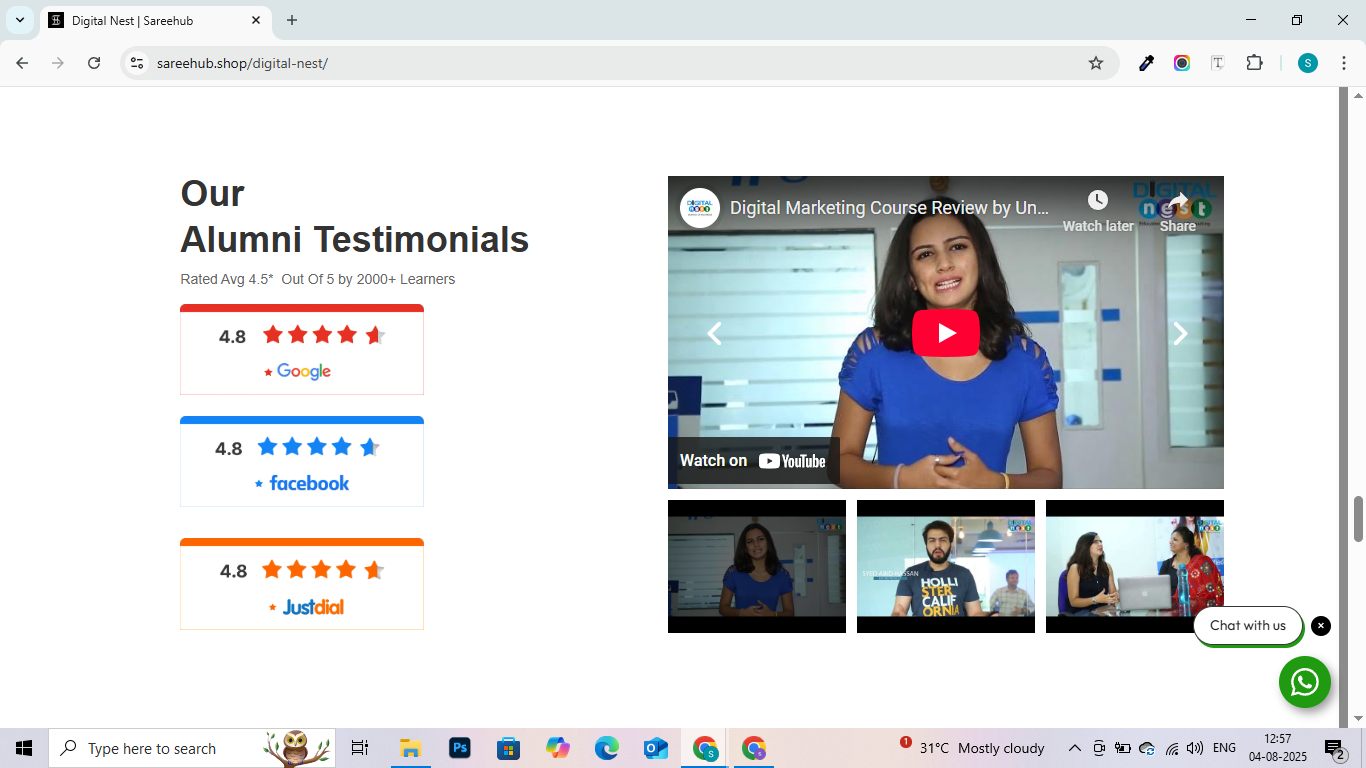
Task: Go to previous video with left chevron
Action: [714, 334]
